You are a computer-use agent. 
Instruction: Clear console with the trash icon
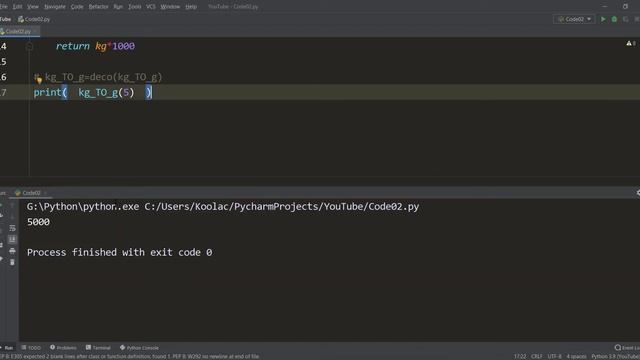(x=12, y=262)
